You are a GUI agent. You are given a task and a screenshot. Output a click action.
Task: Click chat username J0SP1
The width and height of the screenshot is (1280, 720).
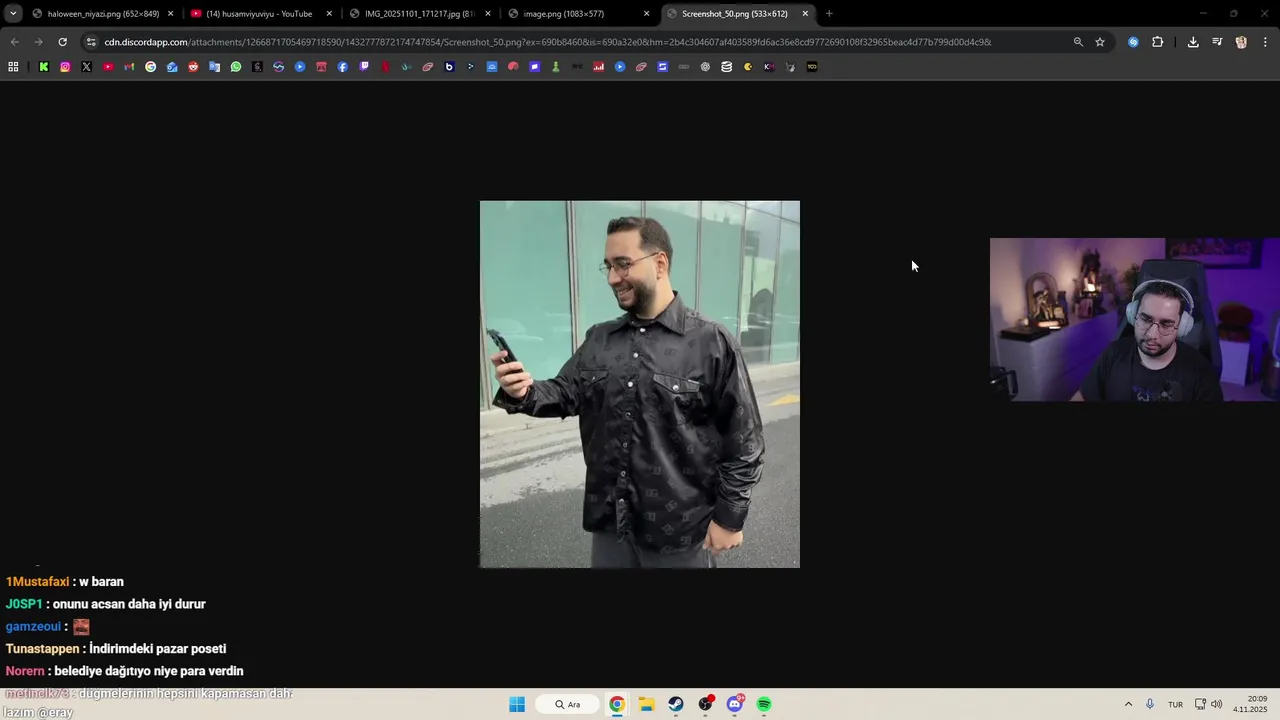[24, 604]
